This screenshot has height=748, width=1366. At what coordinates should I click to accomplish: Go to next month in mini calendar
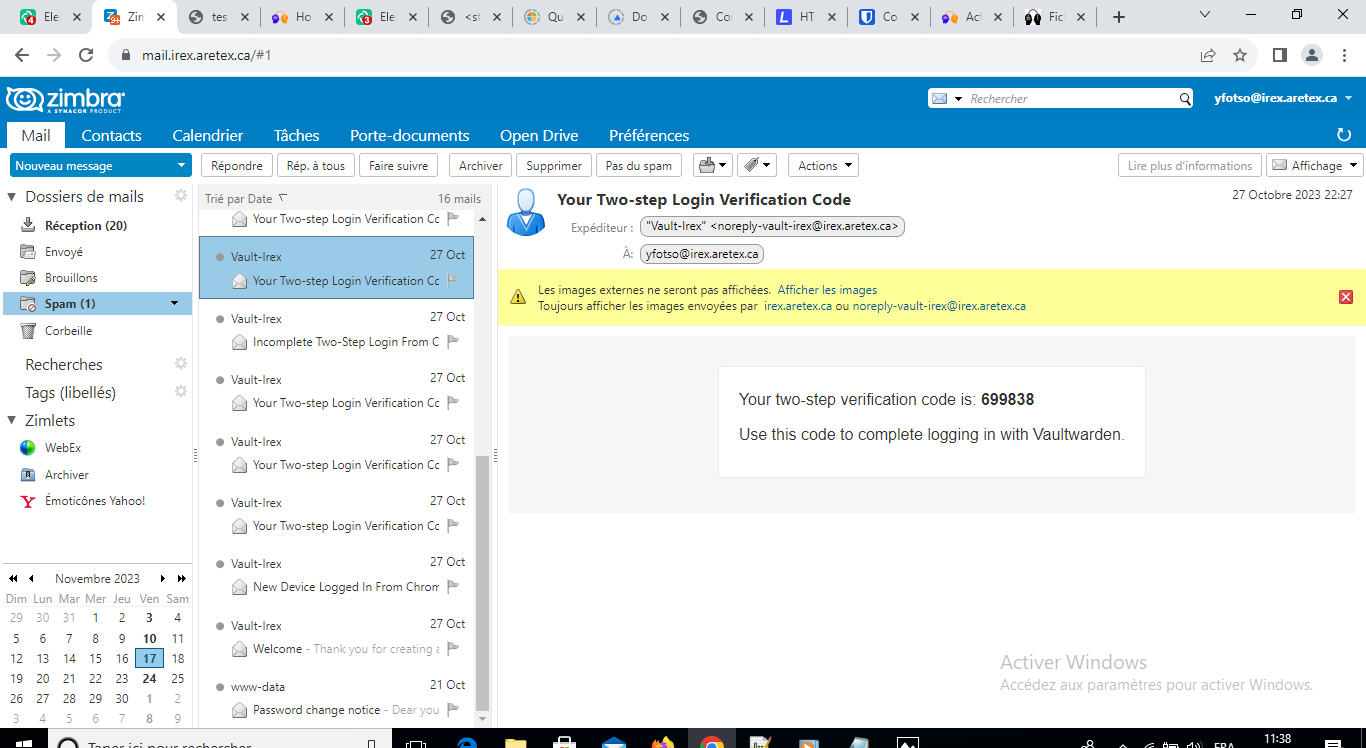coord(163,579)
